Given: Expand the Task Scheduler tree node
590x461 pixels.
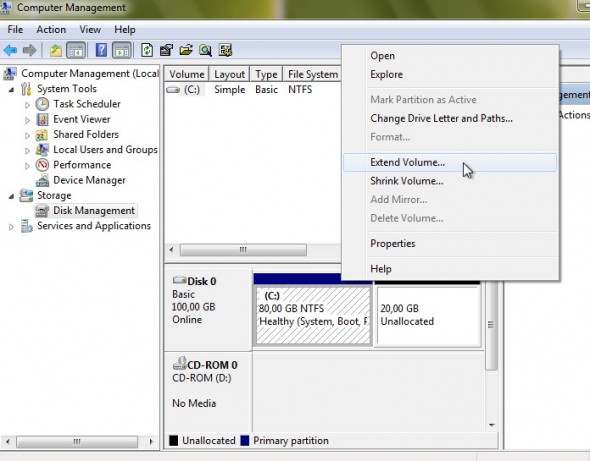Looking at the screenshot, I should point(27,105).
